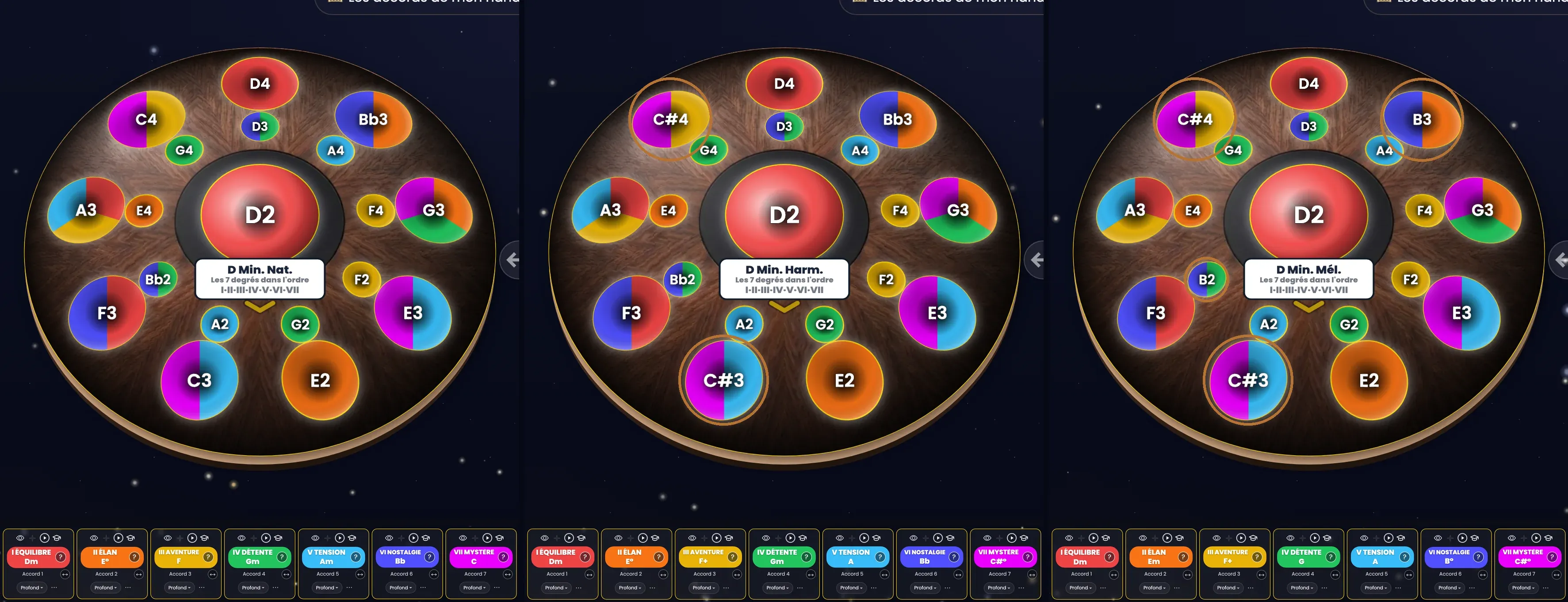The image size is (1568, 602).
Task: Open graduation cap lesson on VII MYSTÈRE C card
Action: (500, 538)
